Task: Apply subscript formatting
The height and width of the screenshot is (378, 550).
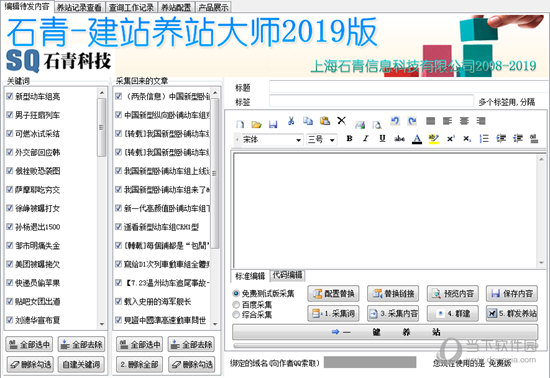Action: point(467,139)
